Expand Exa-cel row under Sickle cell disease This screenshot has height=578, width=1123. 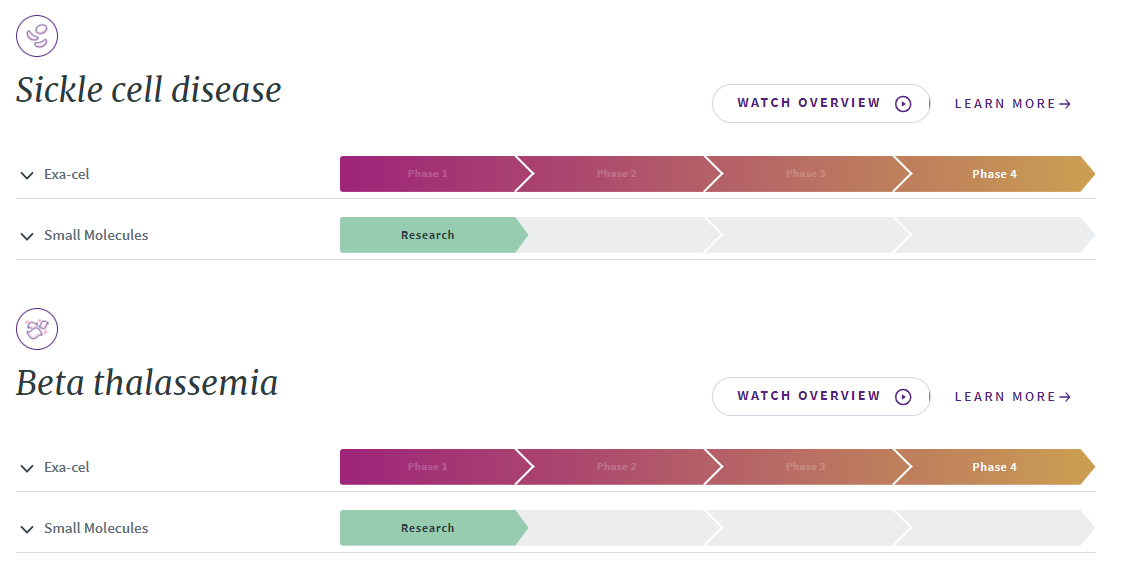[556, 174]
